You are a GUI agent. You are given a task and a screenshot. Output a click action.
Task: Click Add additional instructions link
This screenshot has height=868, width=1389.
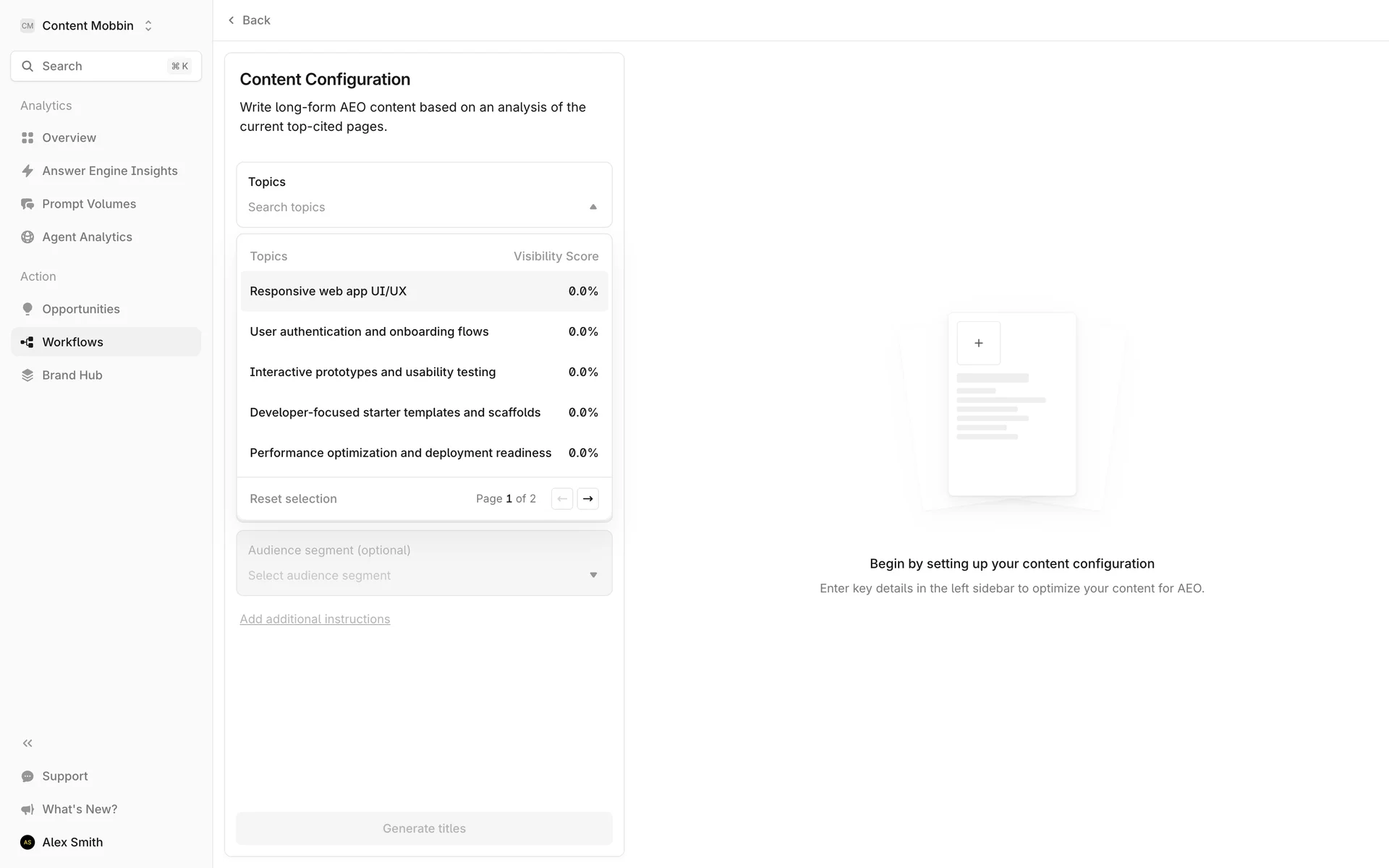(315, 619)
